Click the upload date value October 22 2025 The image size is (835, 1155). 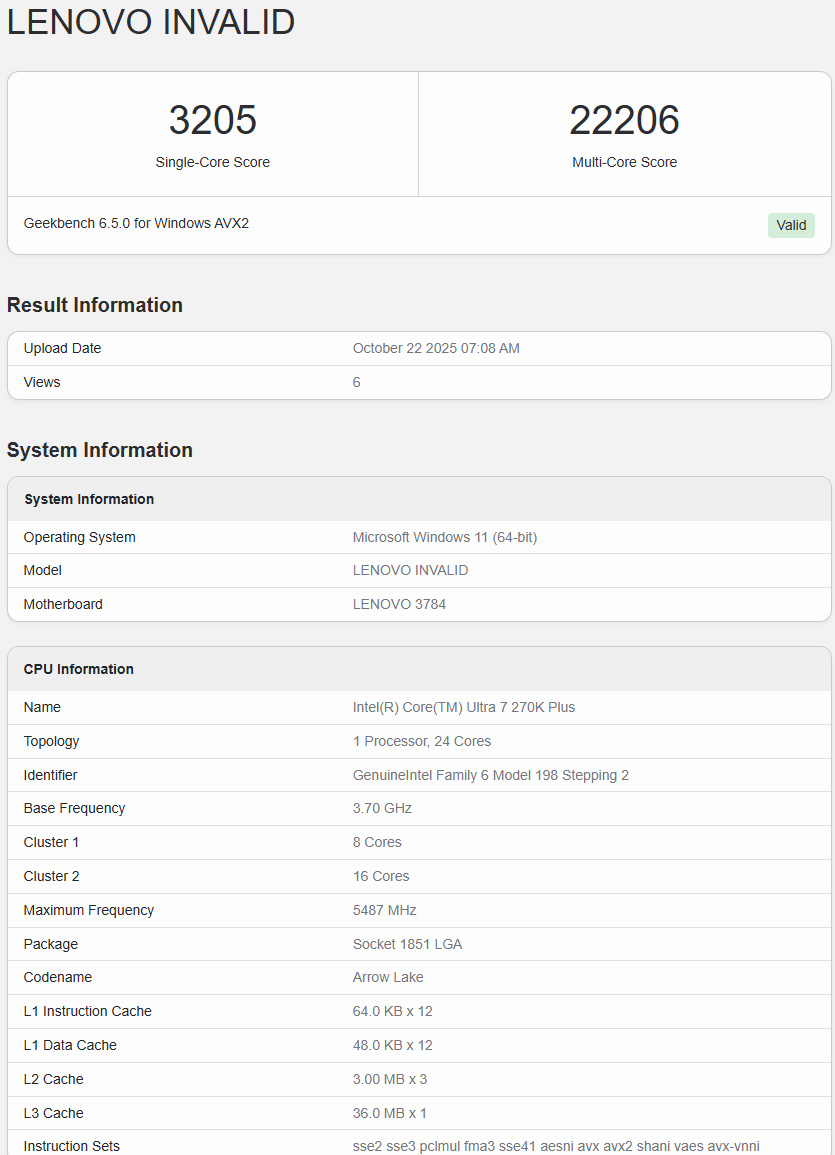[x=436, y=348]
